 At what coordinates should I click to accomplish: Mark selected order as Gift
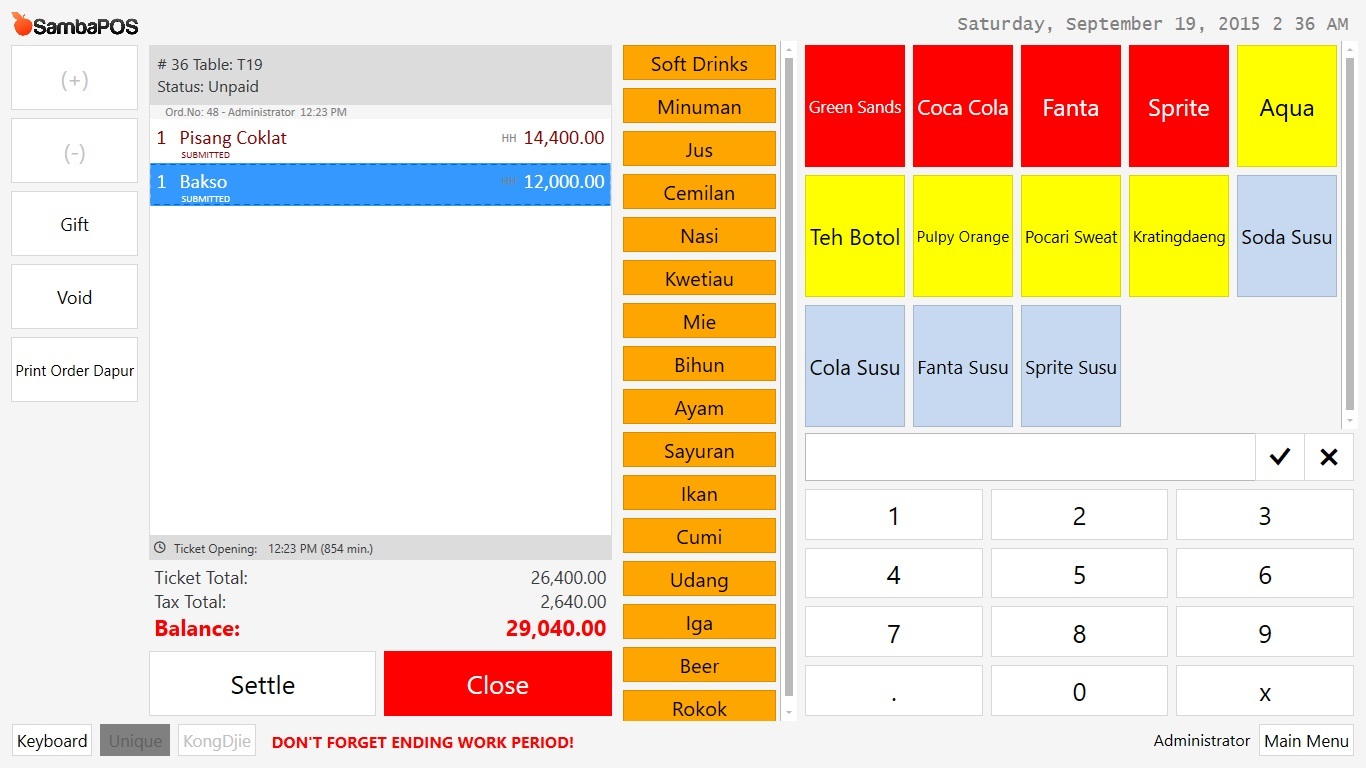[74, 224]
